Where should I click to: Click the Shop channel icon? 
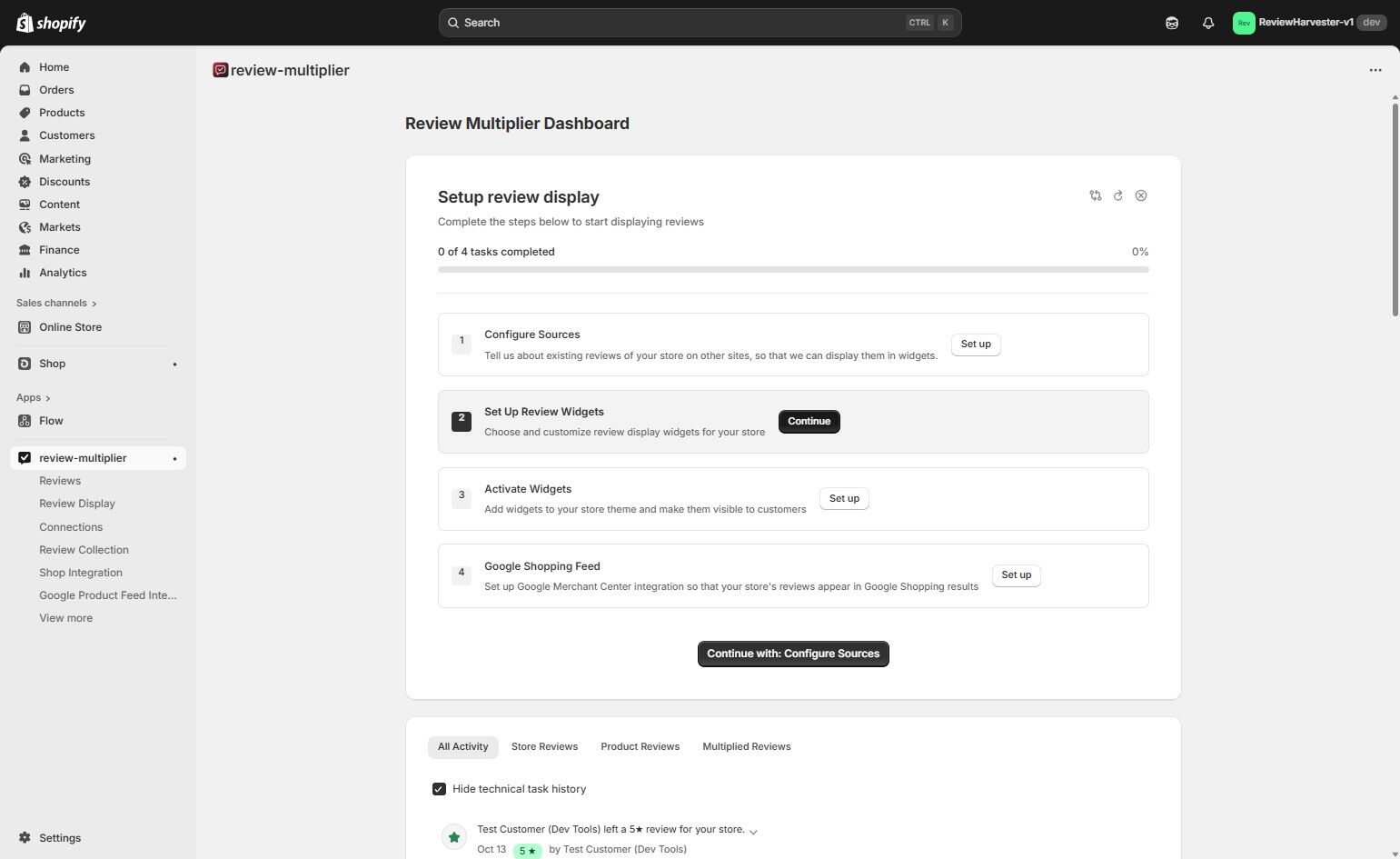click(25, 364)
